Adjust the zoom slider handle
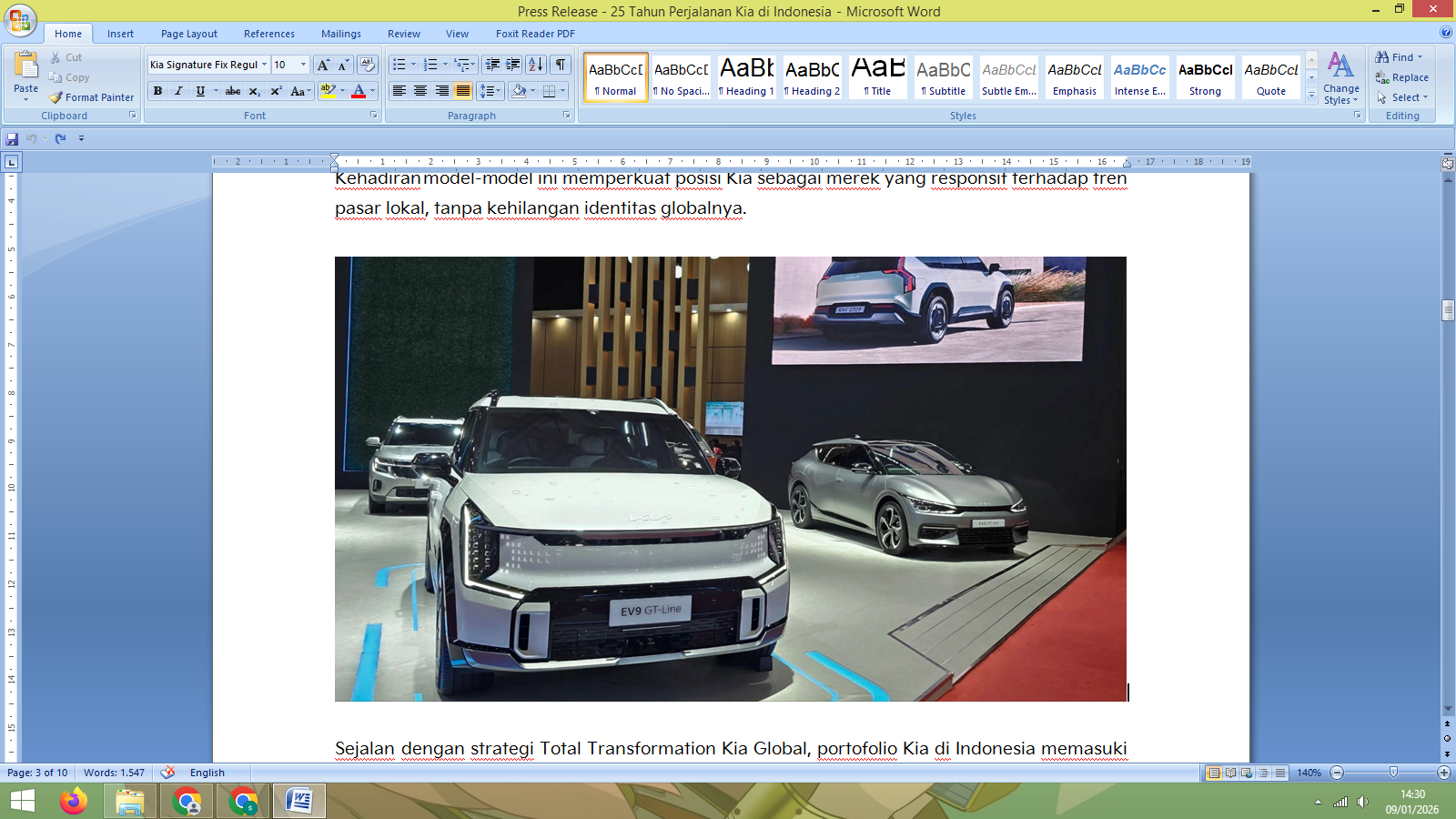This screenshot has width=1456, height=819. click(1392, 773)
